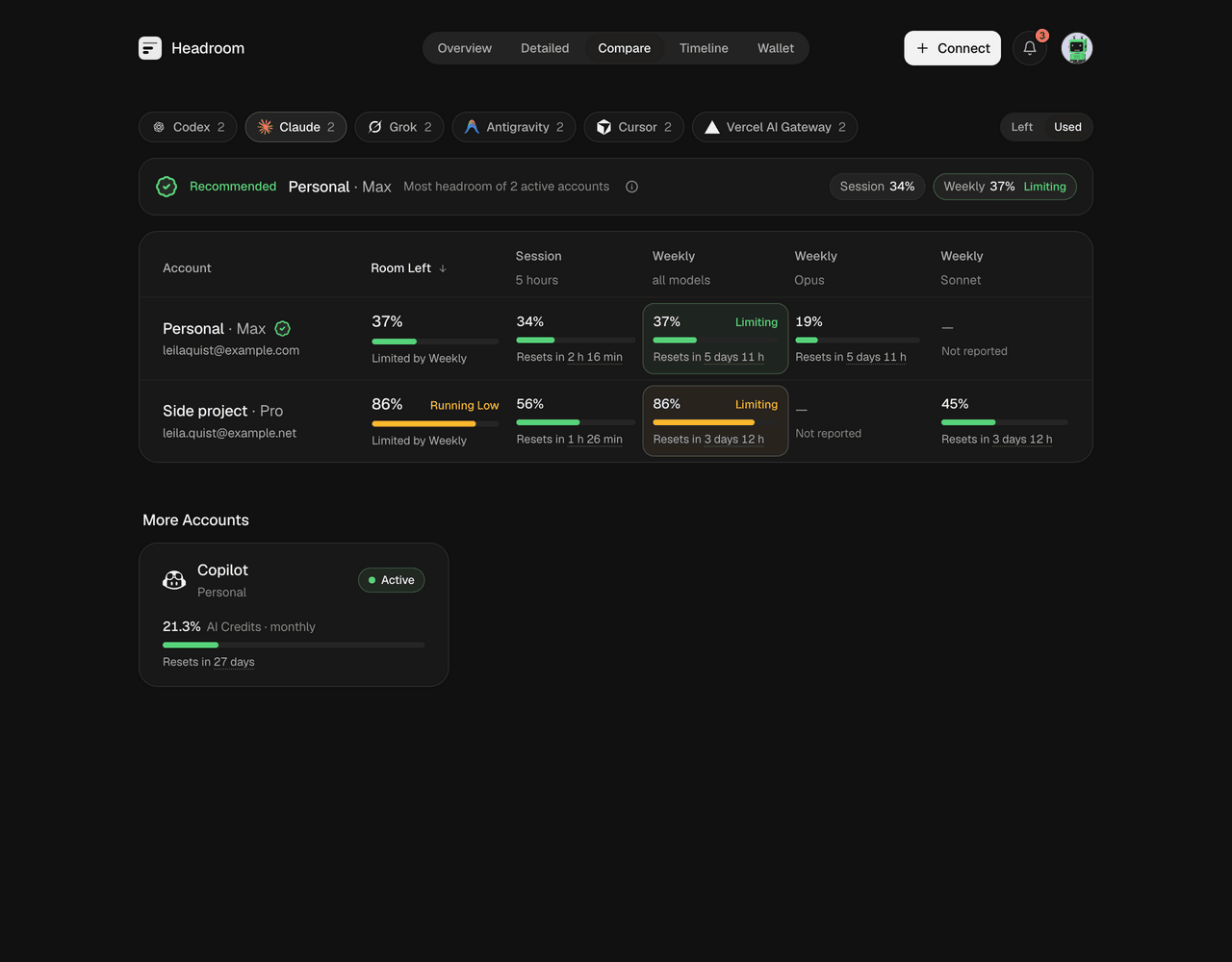
Task: Select the Vercel AI Gateway chip
Action: click(x=775, y=127)
